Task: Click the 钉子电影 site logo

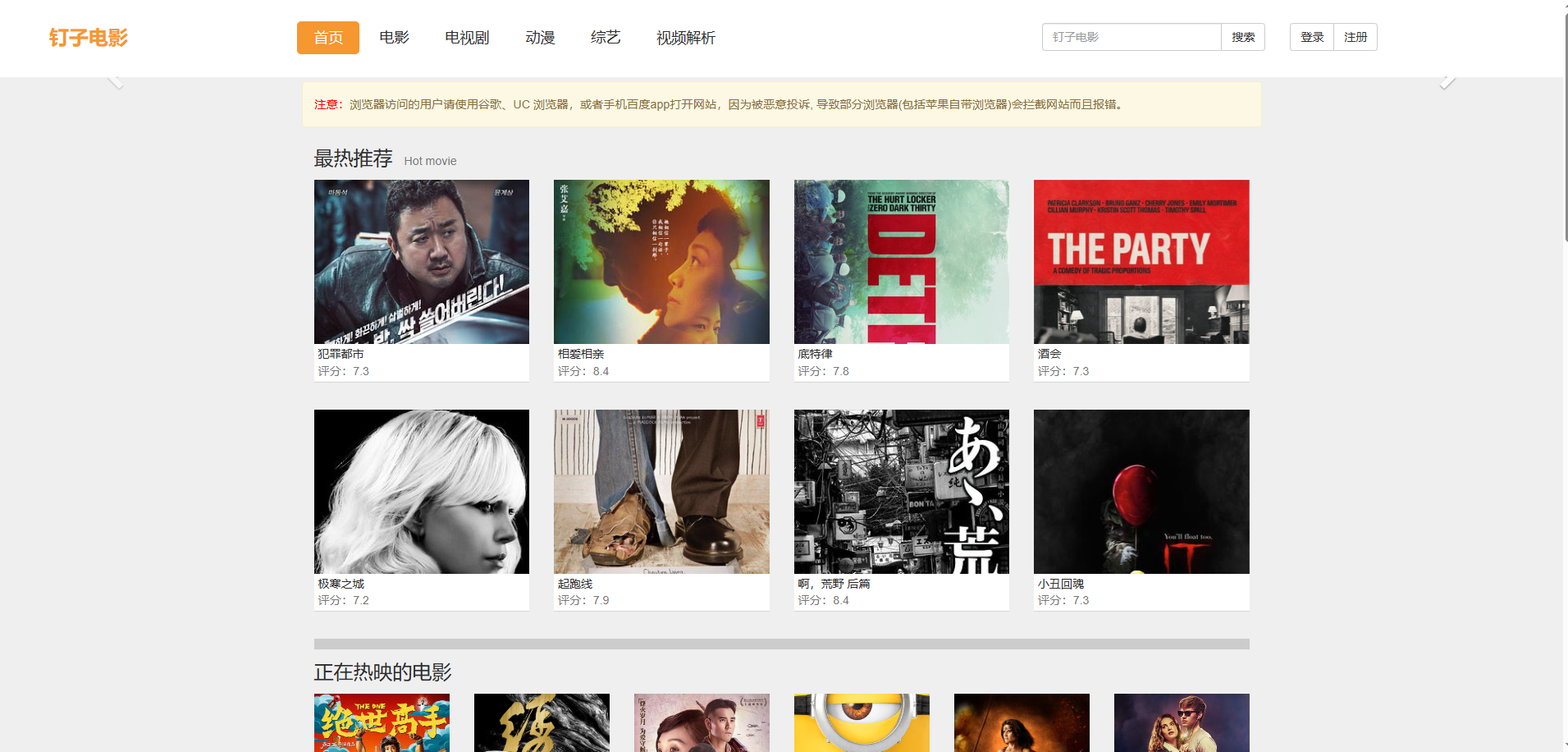Action: click(x=88, y=38)
